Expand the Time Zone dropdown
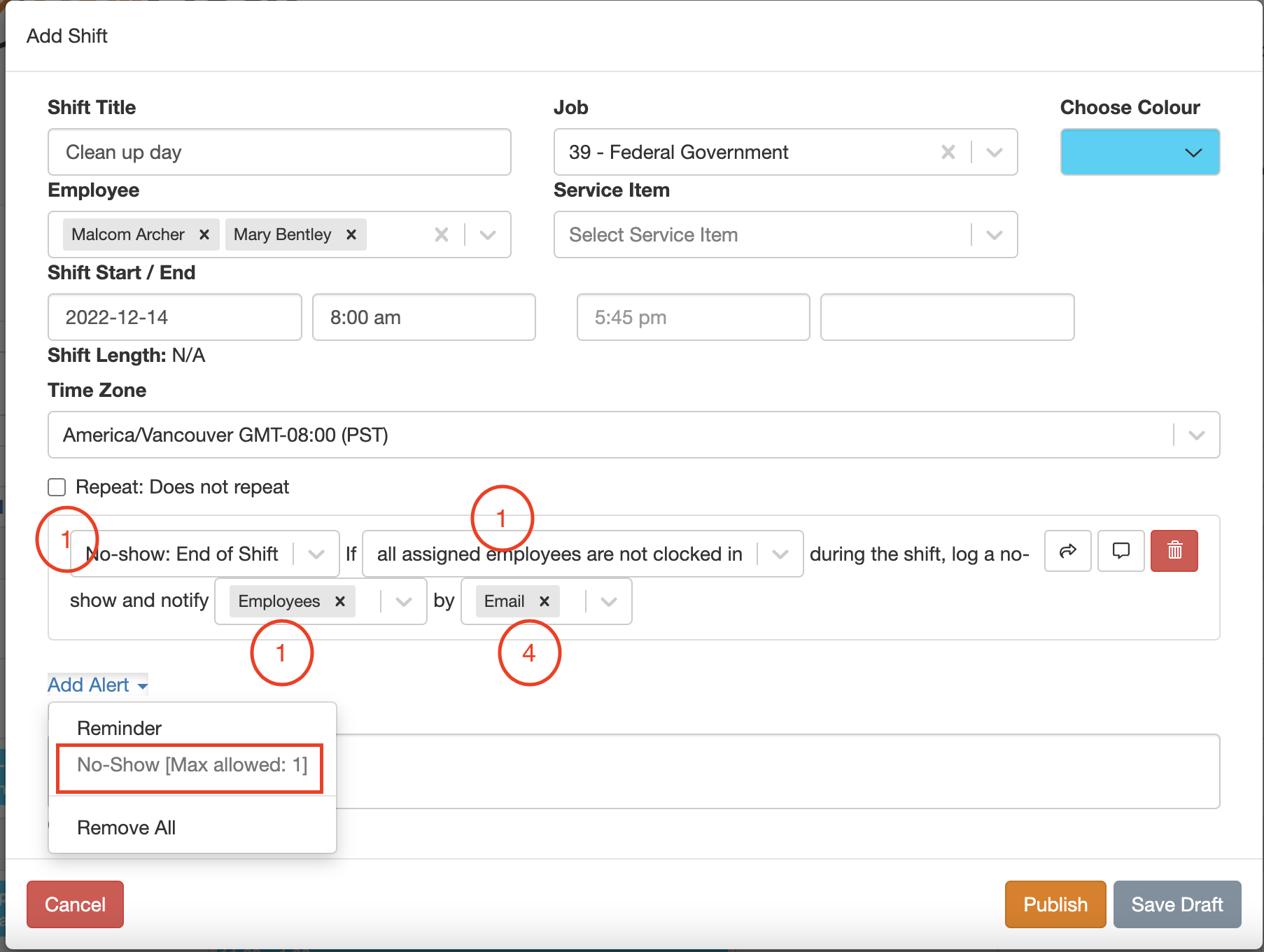1264x952 pixels. point(1197,435)
